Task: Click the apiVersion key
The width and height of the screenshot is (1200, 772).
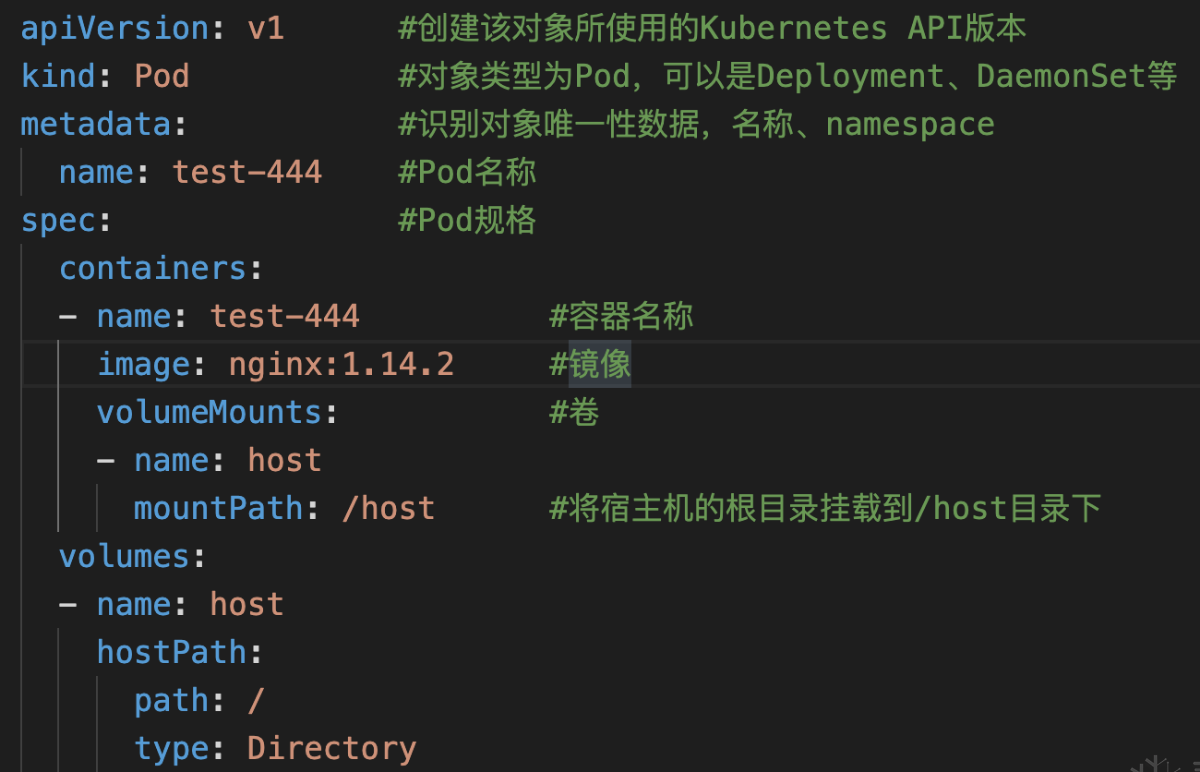Action: (x=114, y=29)
